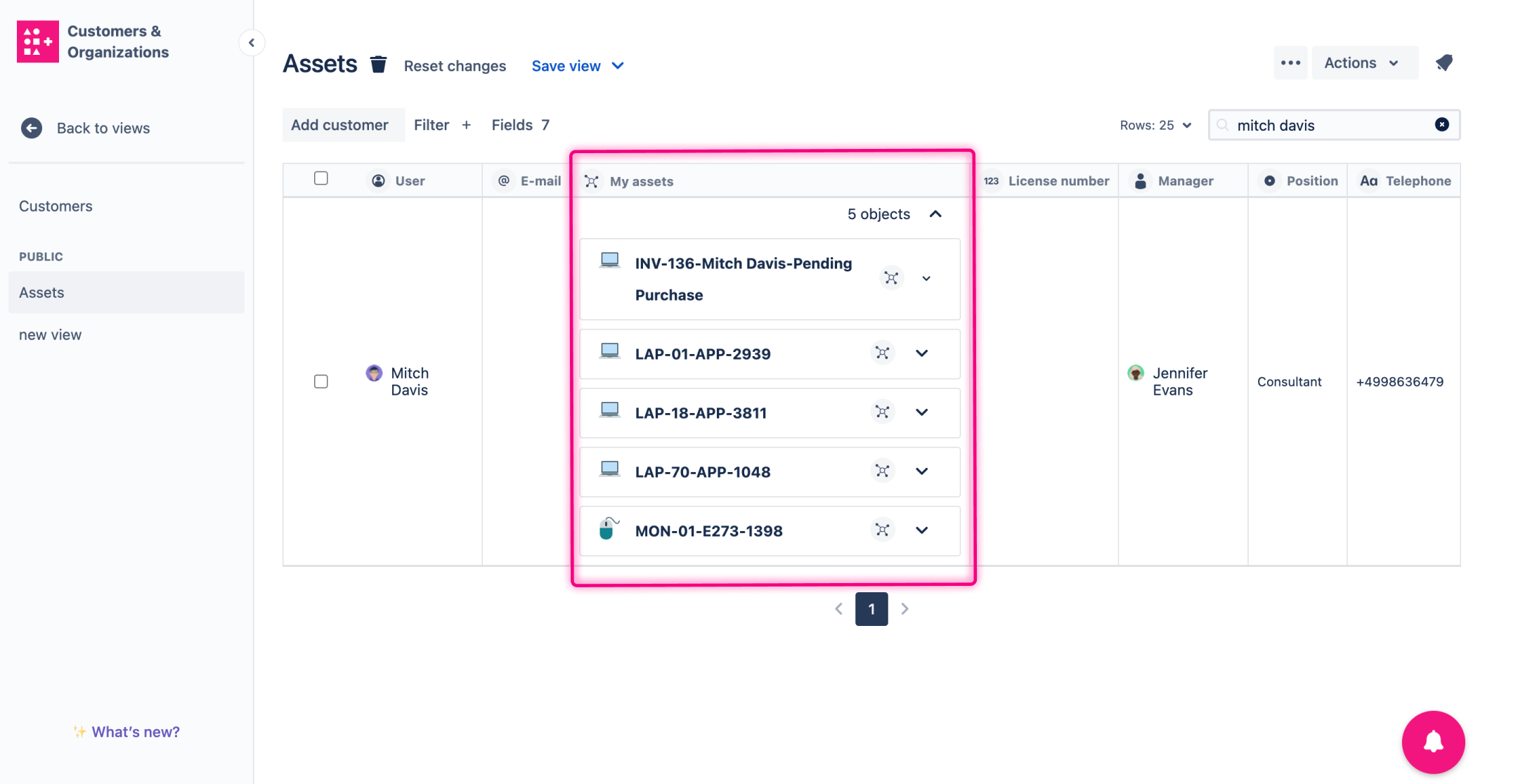
Task: Clear the mitch davis search text
Action: pos(1441,124)
